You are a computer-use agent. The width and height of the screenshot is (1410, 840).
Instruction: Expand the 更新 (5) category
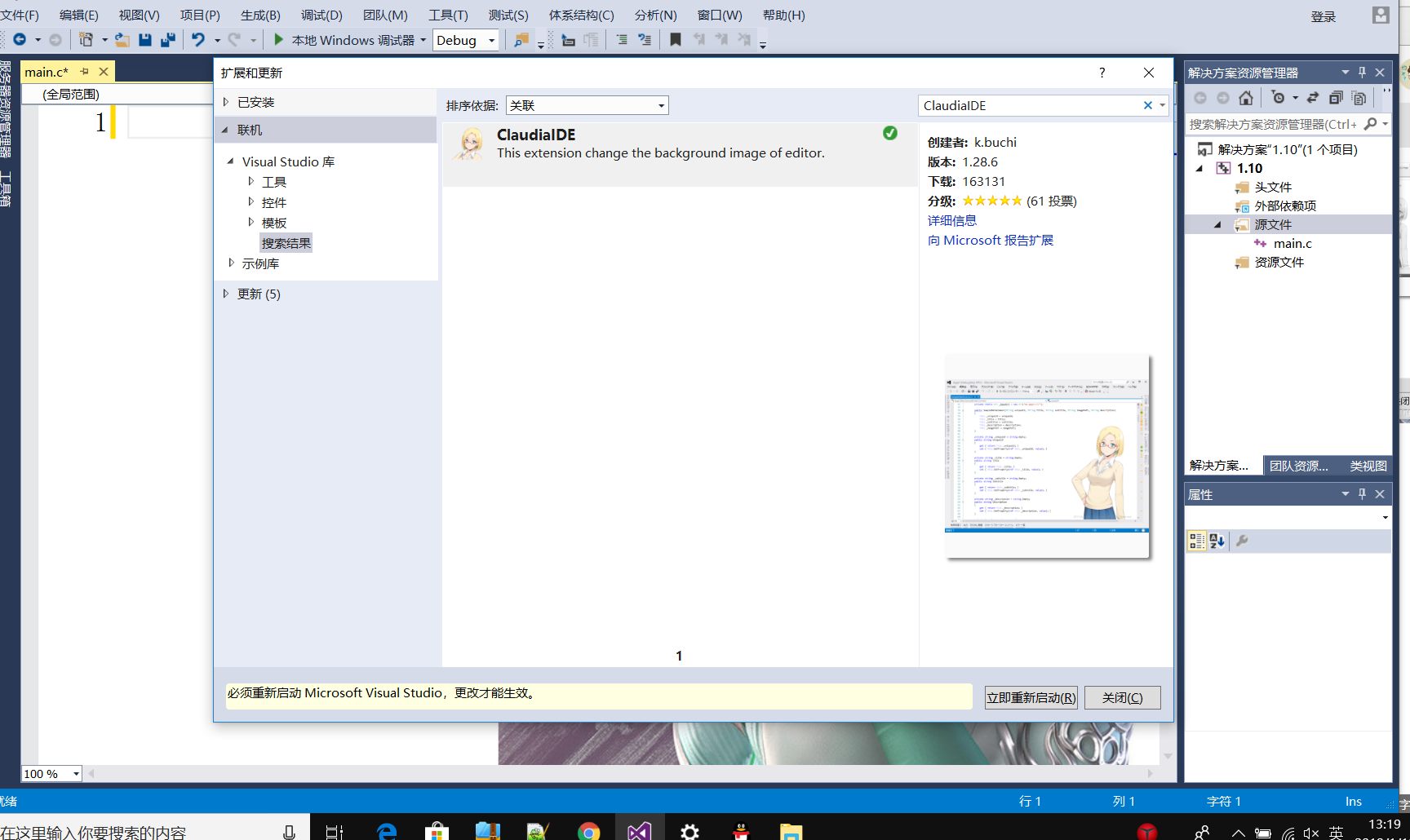[x=226, y=294]
